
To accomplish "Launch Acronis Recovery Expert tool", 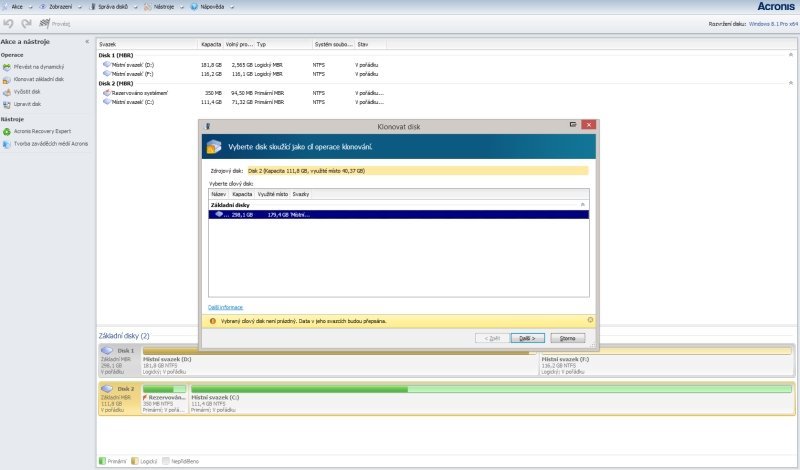I will (44, 131).
